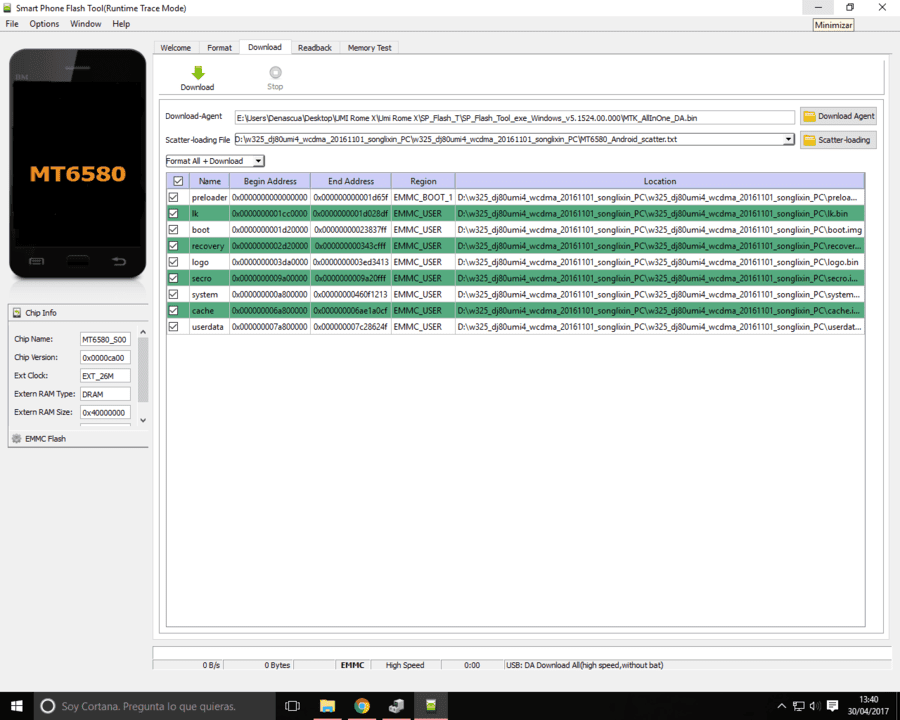Click the Region column header

(x=423, y=181)
